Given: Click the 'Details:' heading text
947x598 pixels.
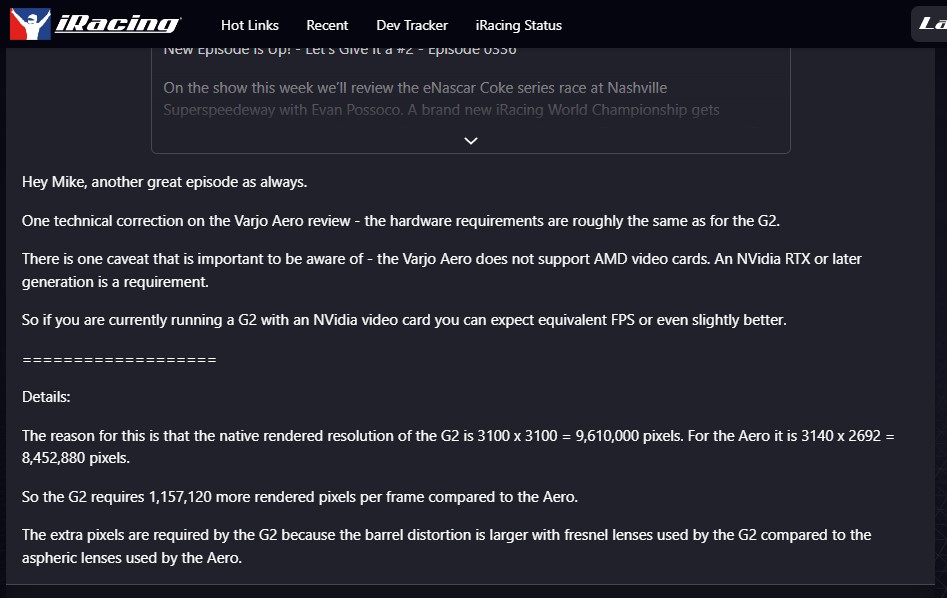Looking at the screenshot, I should 46,397.
